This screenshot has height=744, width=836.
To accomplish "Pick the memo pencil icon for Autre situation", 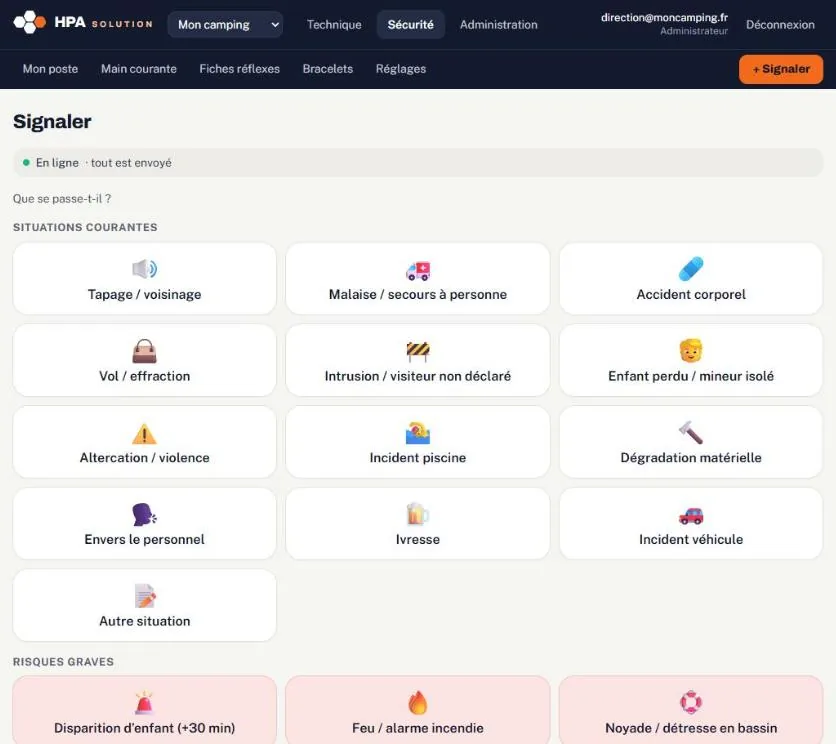I will [x=144, y=596].
